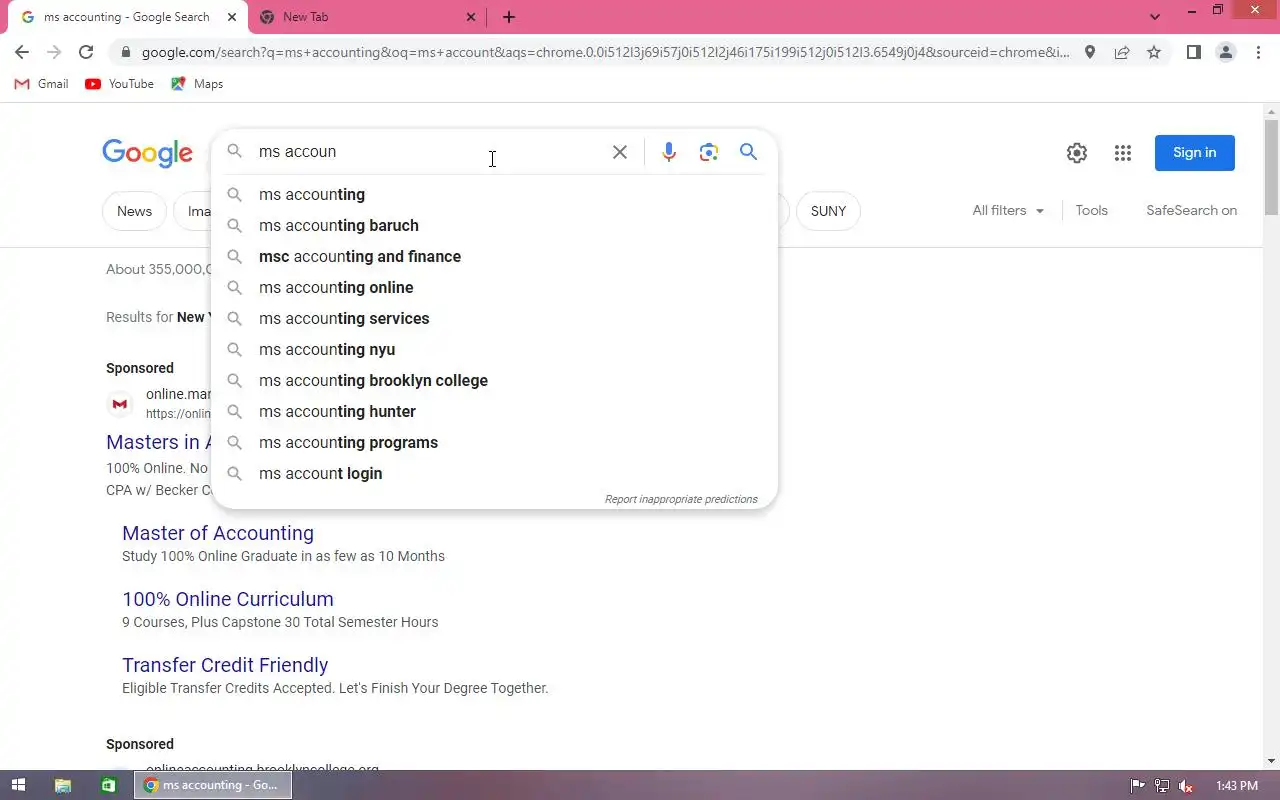
Task: Open the Tools option
Action: pyautogui.click(x=1092, y=211)
